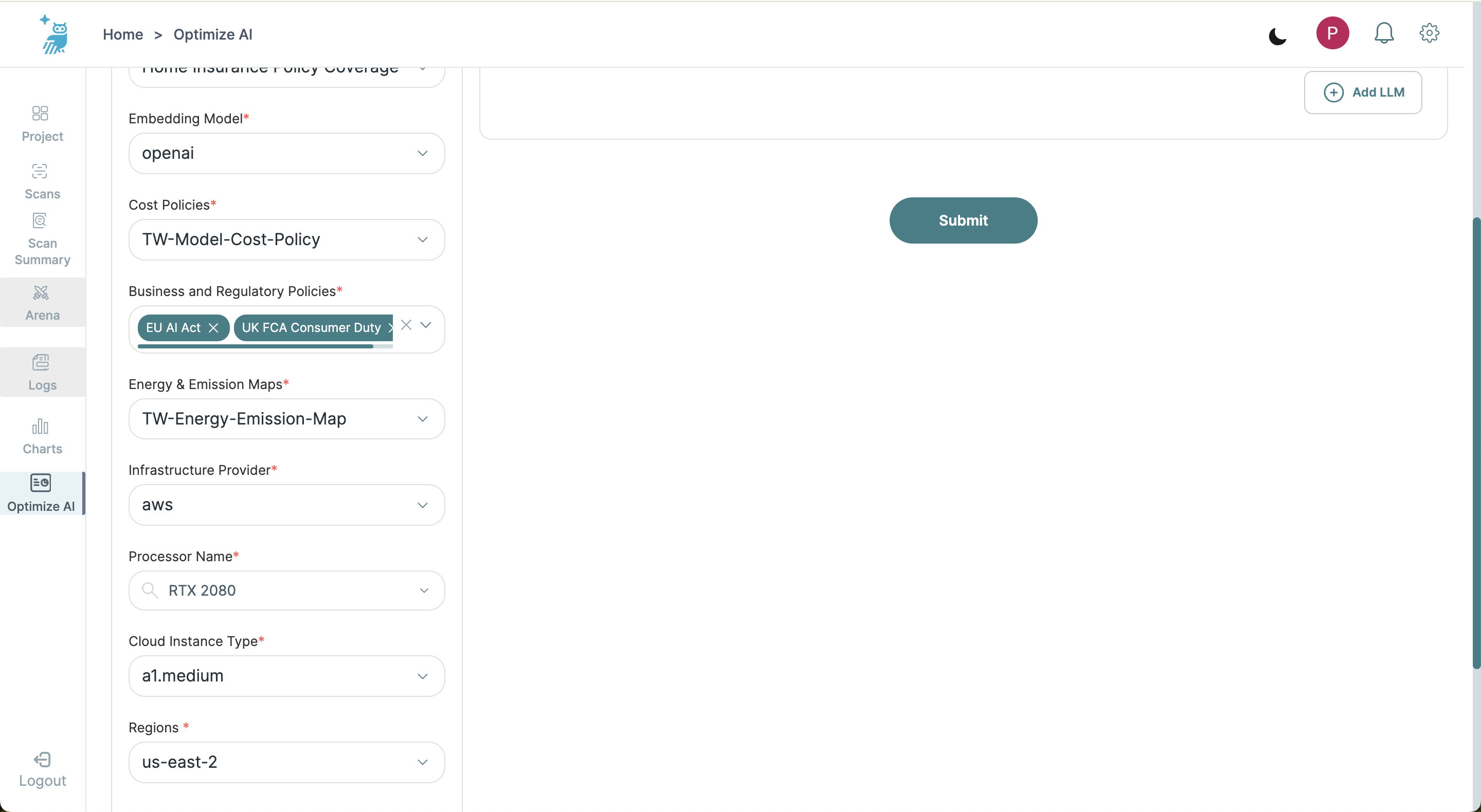
Task: Click the Scan Summary magnifier icon
Action: [40, 220]
